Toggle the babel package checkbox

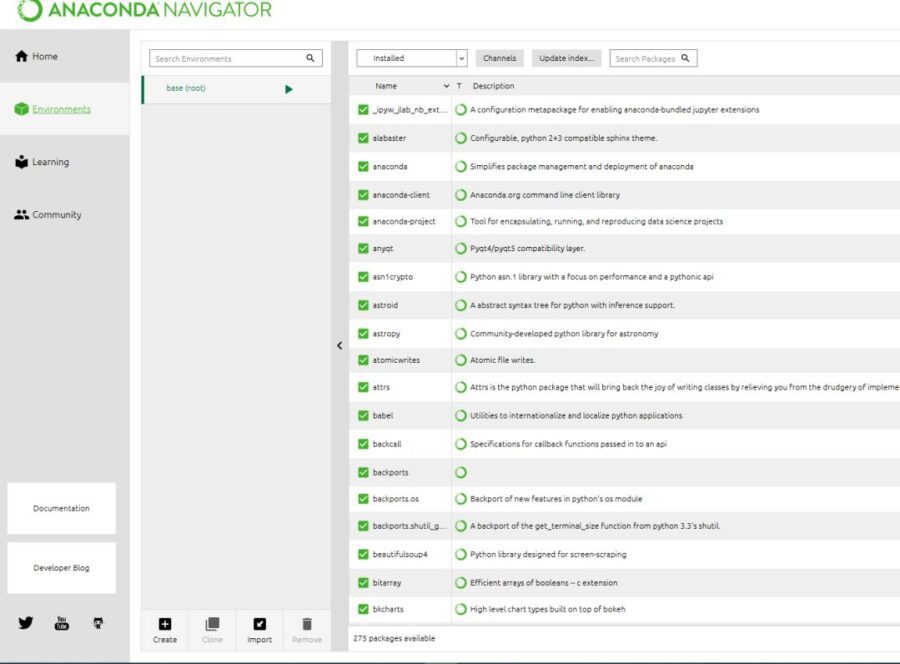pyautogui.click(x=363, y=416)
